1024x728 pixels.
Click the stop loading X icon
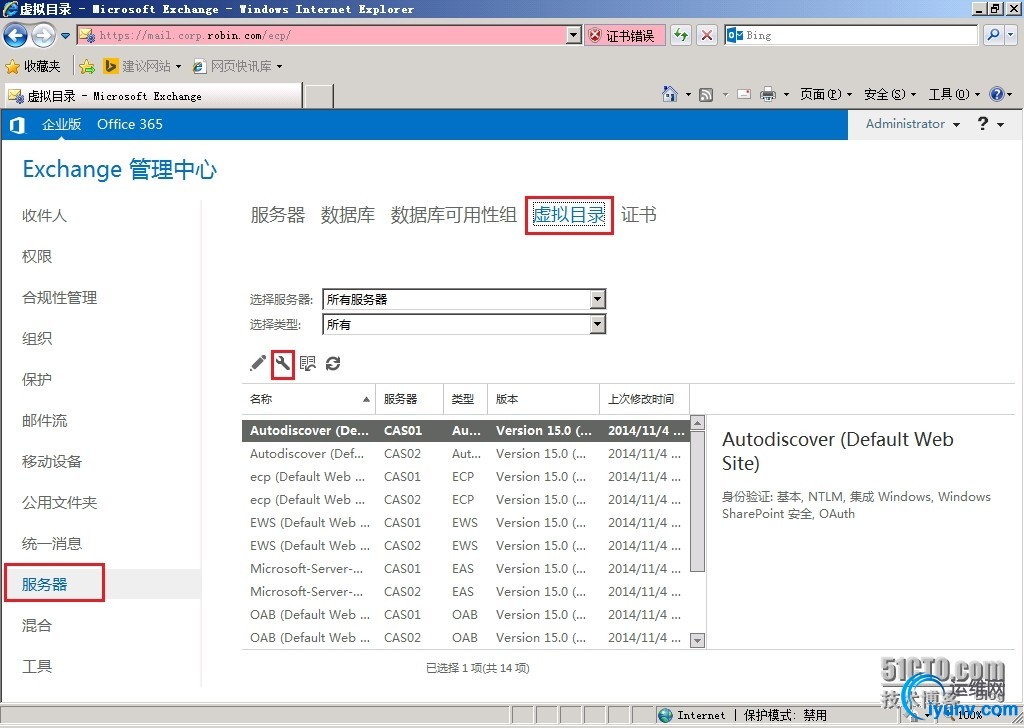[x=707, y=35]
